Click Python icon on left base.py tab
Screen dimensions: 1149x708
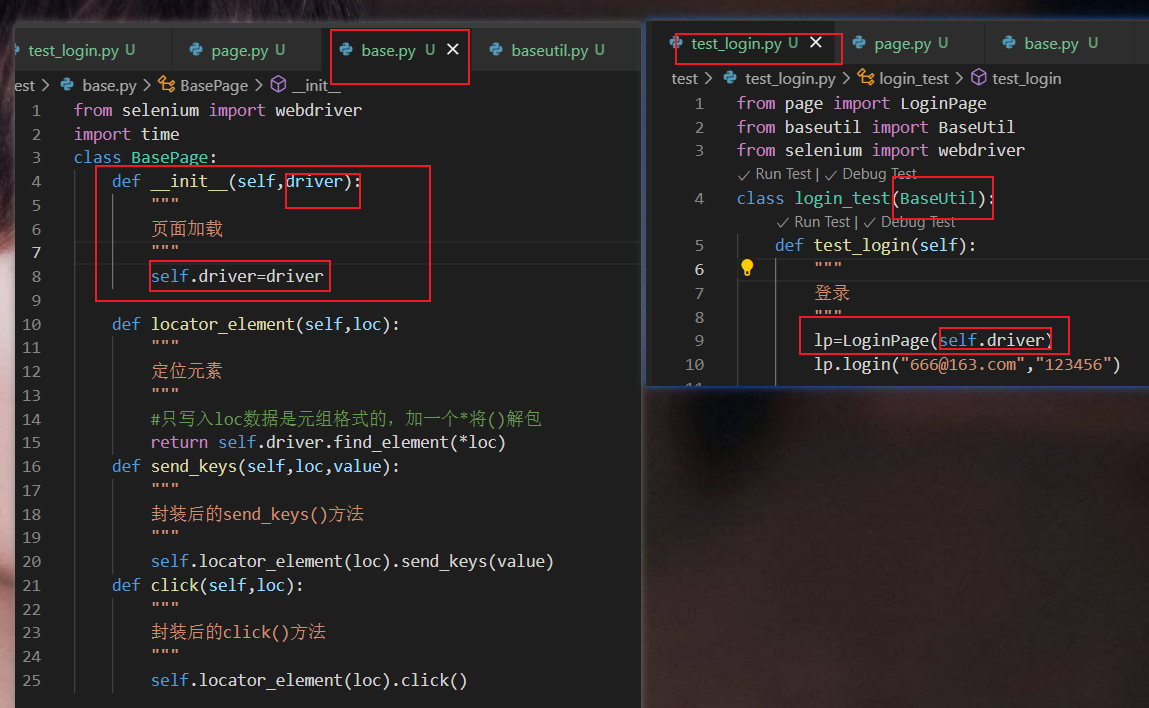point(346,49)
